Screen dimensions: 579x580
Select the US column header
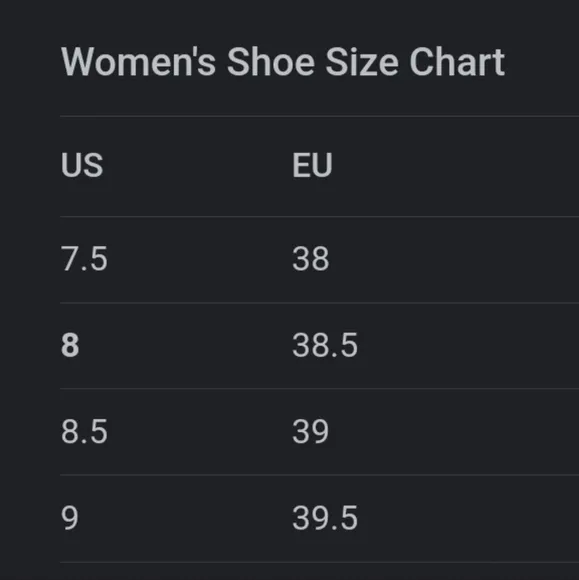click(x=82, y=165)
